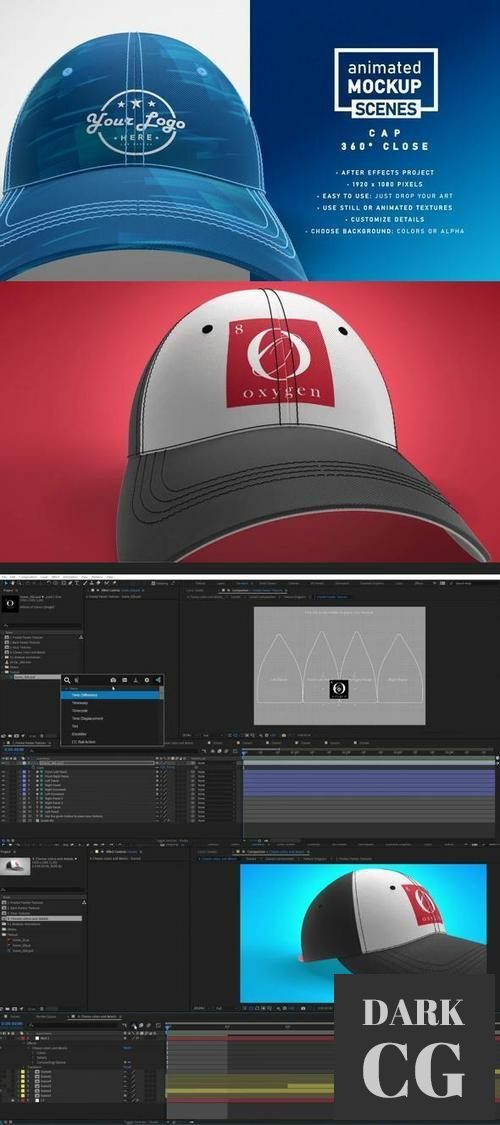The height and width of the screenshot is (1125, 500).
Task: Click trash icon in upper Project panel footer
Action: pyautogui.click(x=42, y=735)
